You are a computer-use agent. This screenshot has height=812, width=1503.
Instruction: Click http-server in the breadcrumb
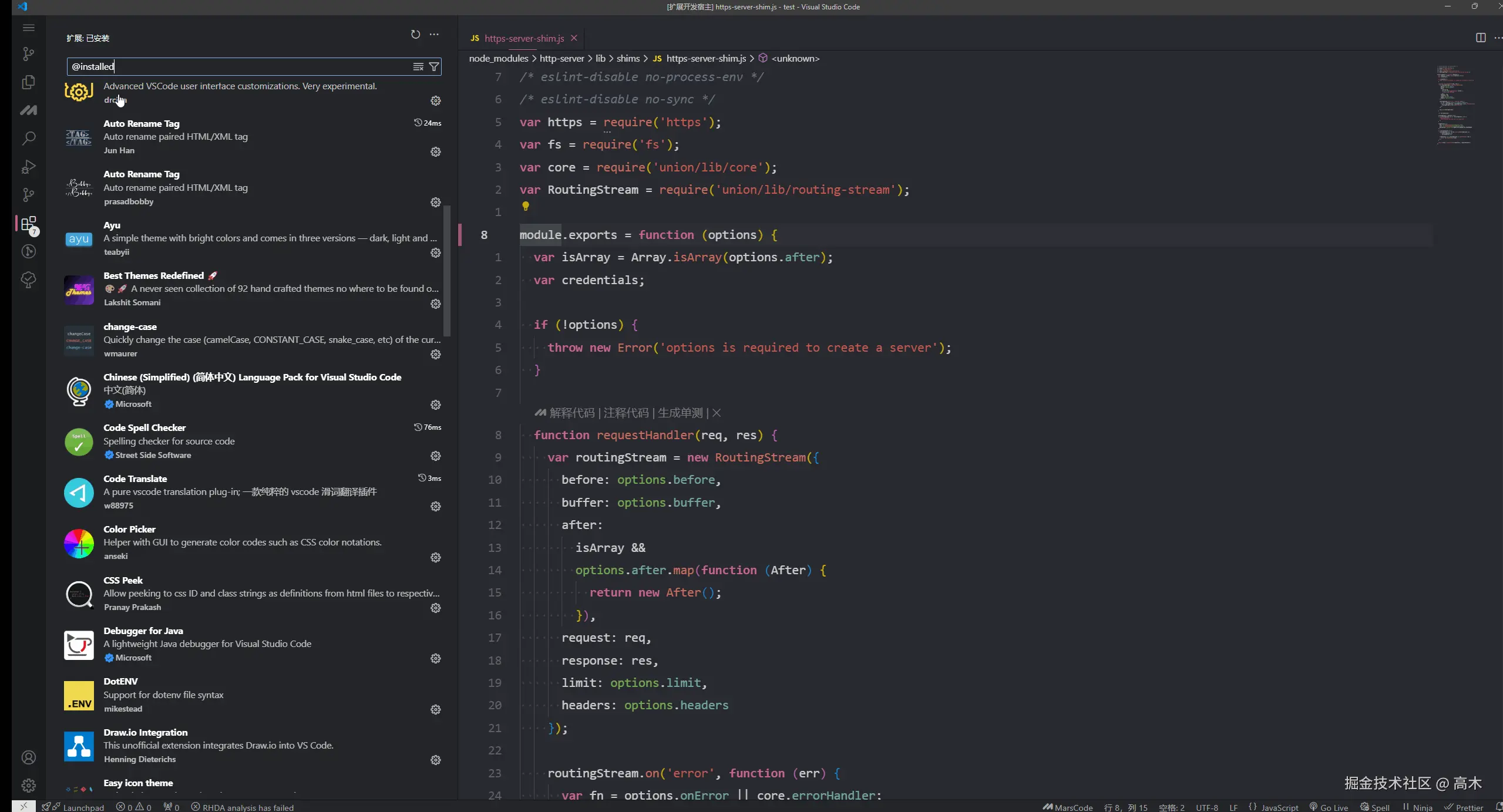click(562, 59)
